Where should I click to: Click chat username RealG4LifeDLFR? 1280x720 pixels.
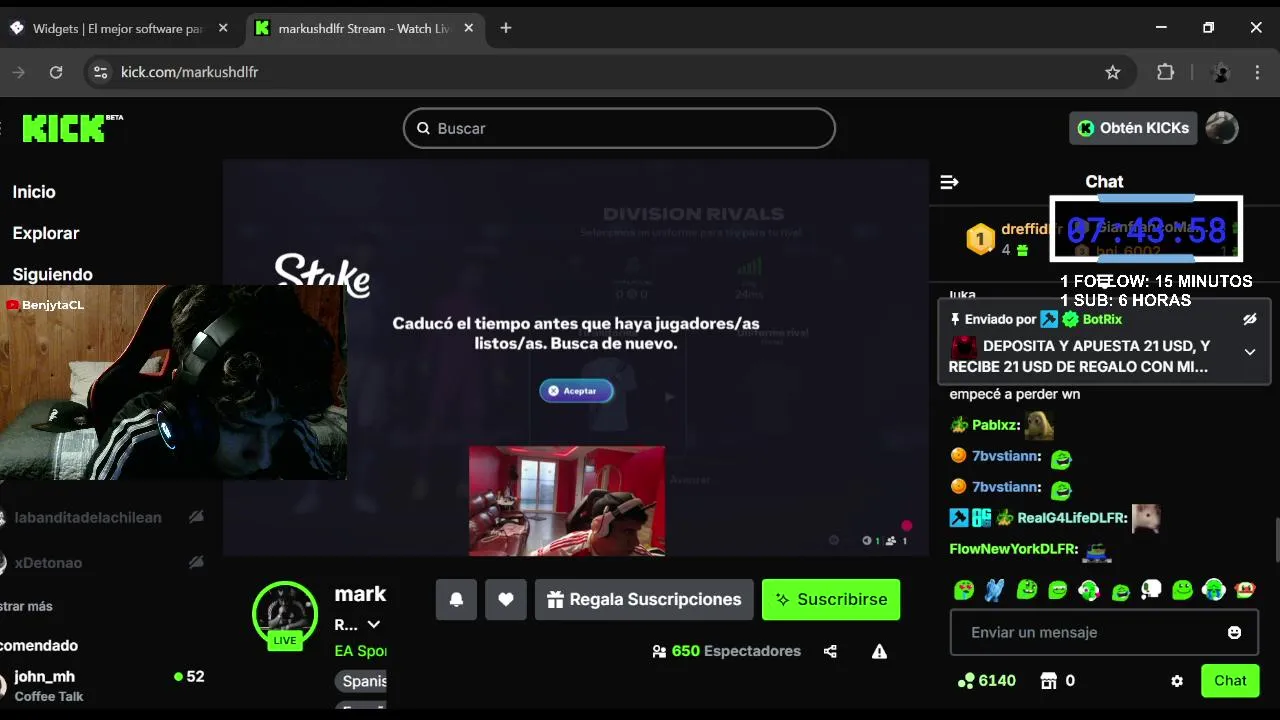pos(1070,518)
